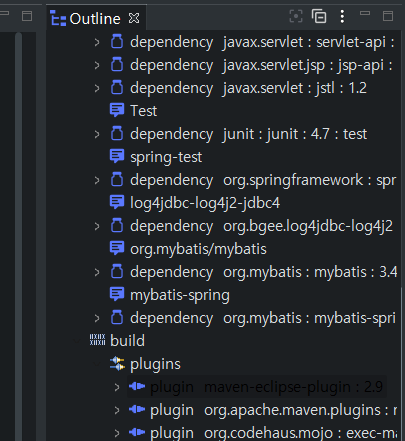Select 'javax.servlet : jstl : 1.2' text
Screen dimensions: 405x441
[x=295, y=88]
